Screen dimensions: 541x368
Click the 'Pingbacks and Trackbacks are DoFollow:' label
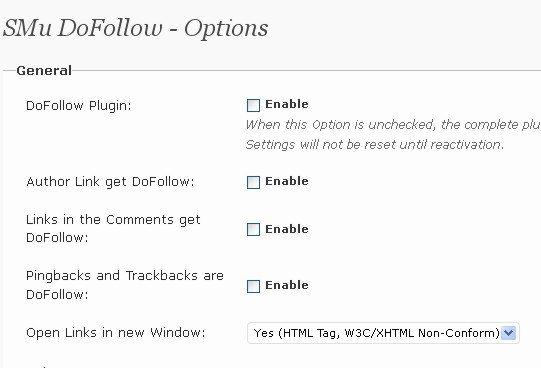tap(125, 285)
